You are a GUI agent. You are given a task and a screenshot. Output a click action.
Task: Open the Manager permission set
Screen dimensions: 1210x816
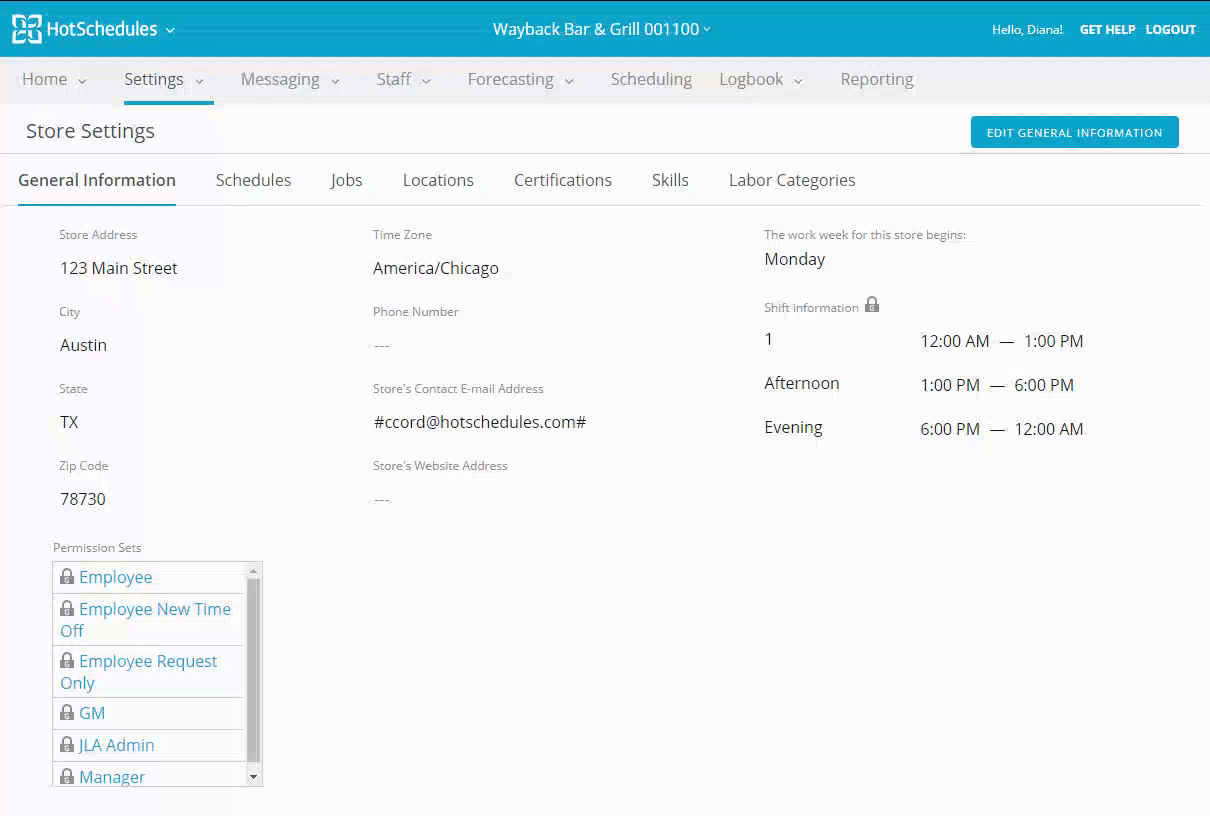(x=112, y=777)
